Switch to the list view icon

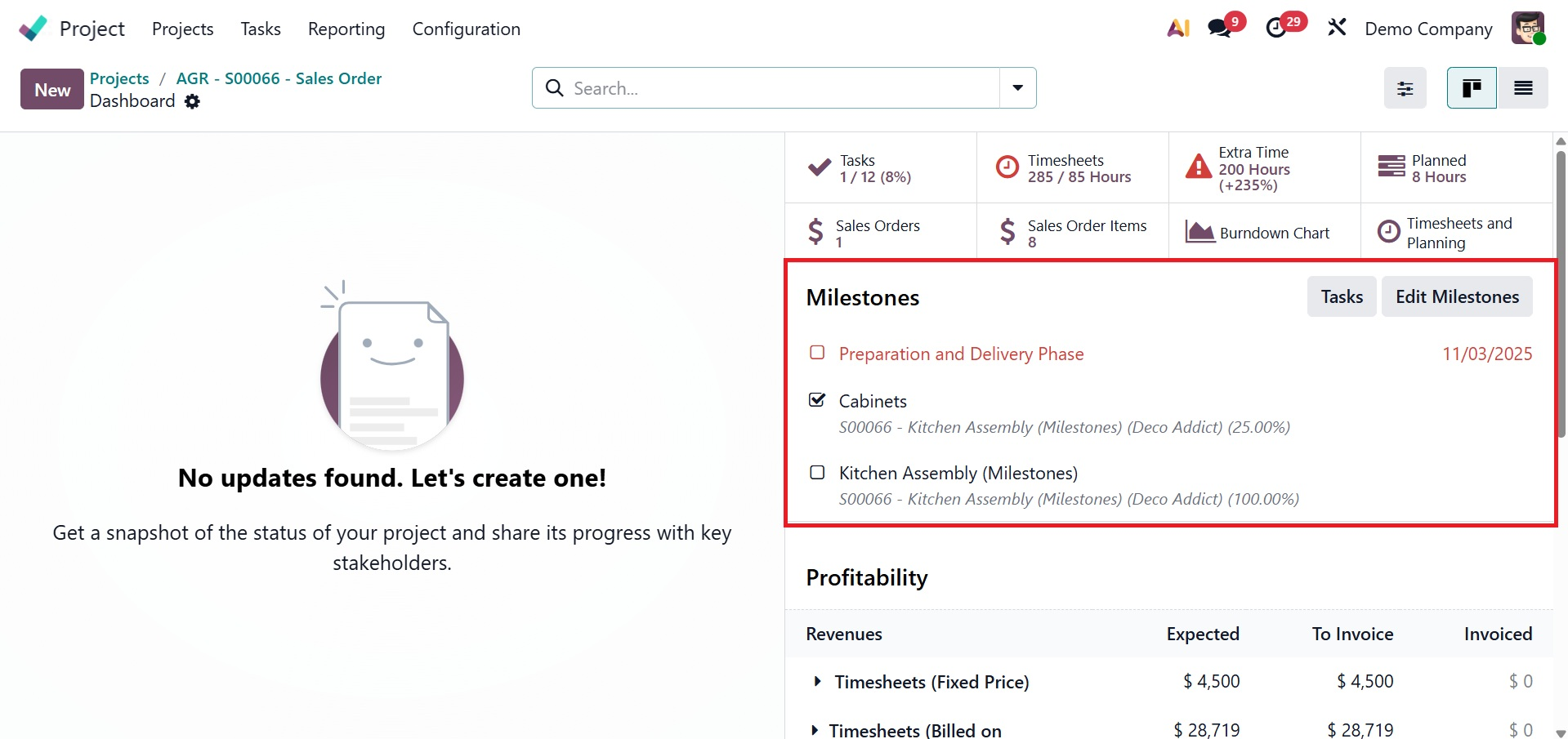1523,88
